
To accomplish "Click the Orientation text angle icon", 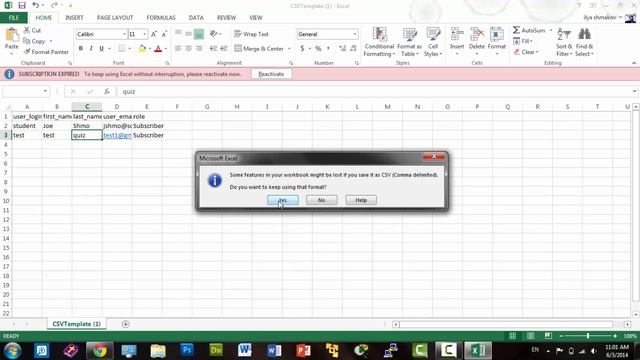I will point(213,34).
